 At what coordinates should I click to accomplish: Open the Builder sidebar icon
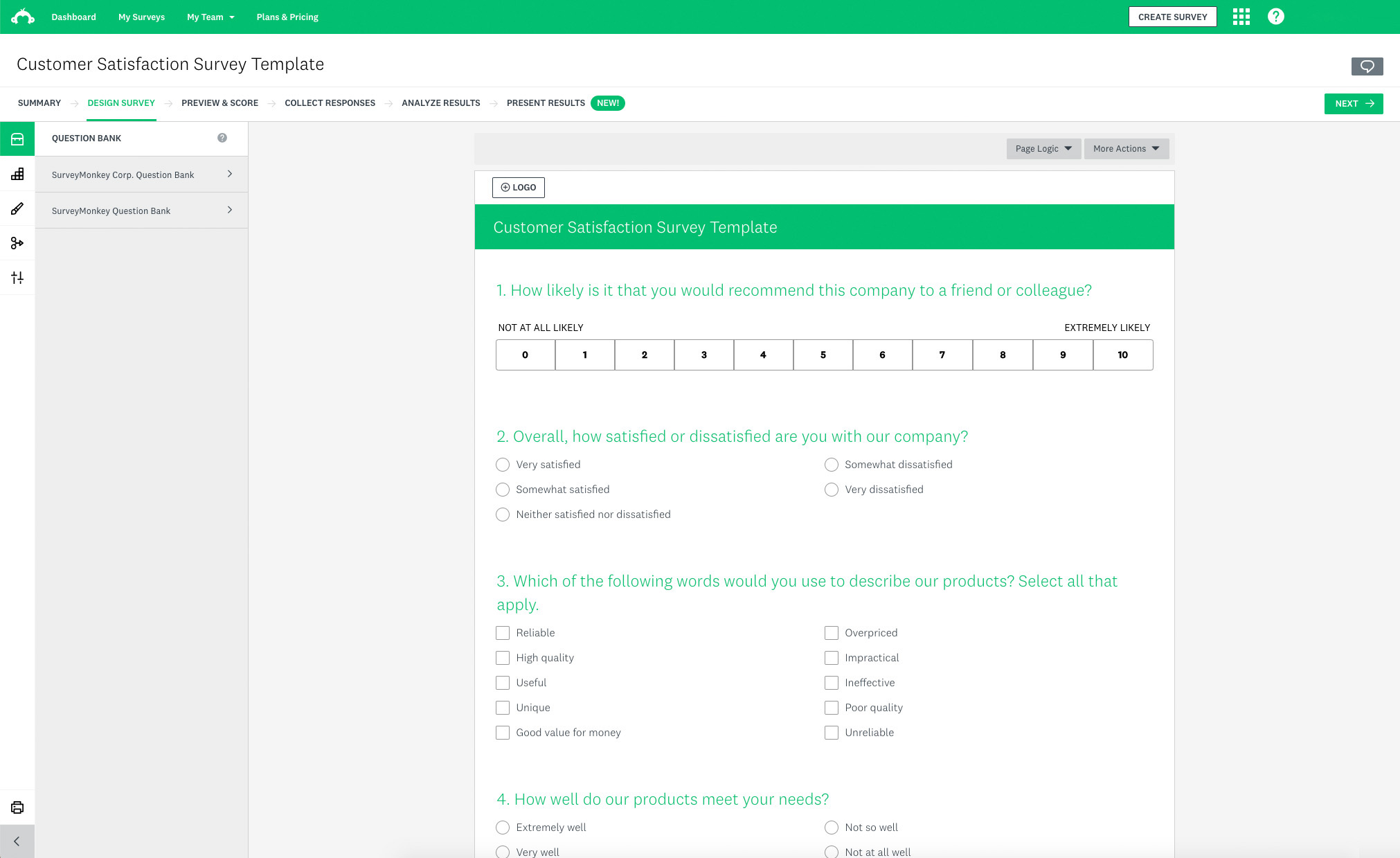(17, 174)
